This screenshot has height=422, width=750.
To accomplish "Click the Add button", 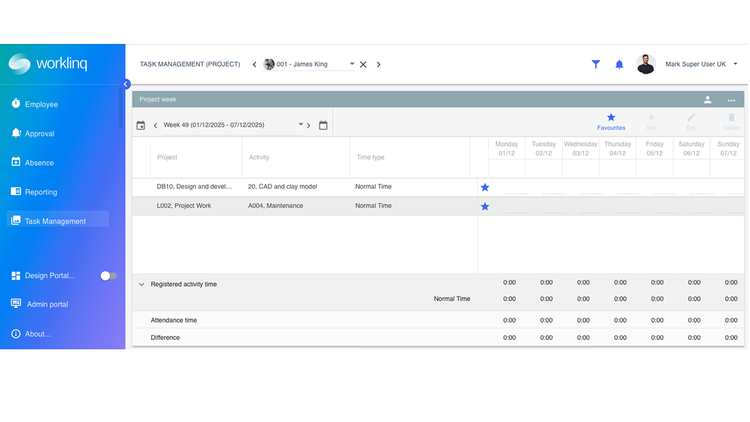I will (x=651, y=122).
